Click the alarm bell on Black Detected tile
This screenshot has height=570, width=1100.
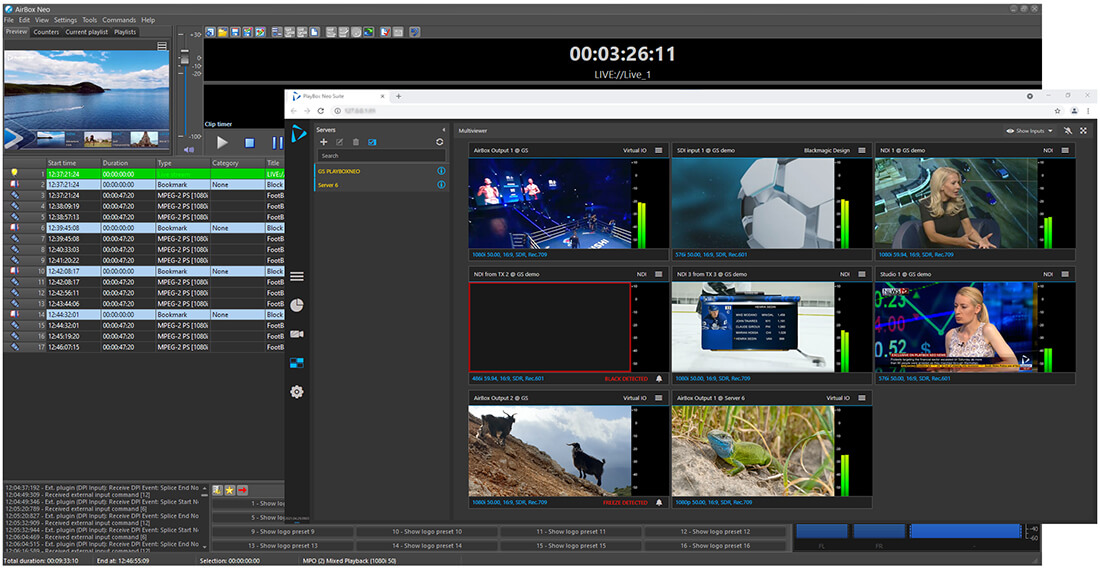[659, 379]
